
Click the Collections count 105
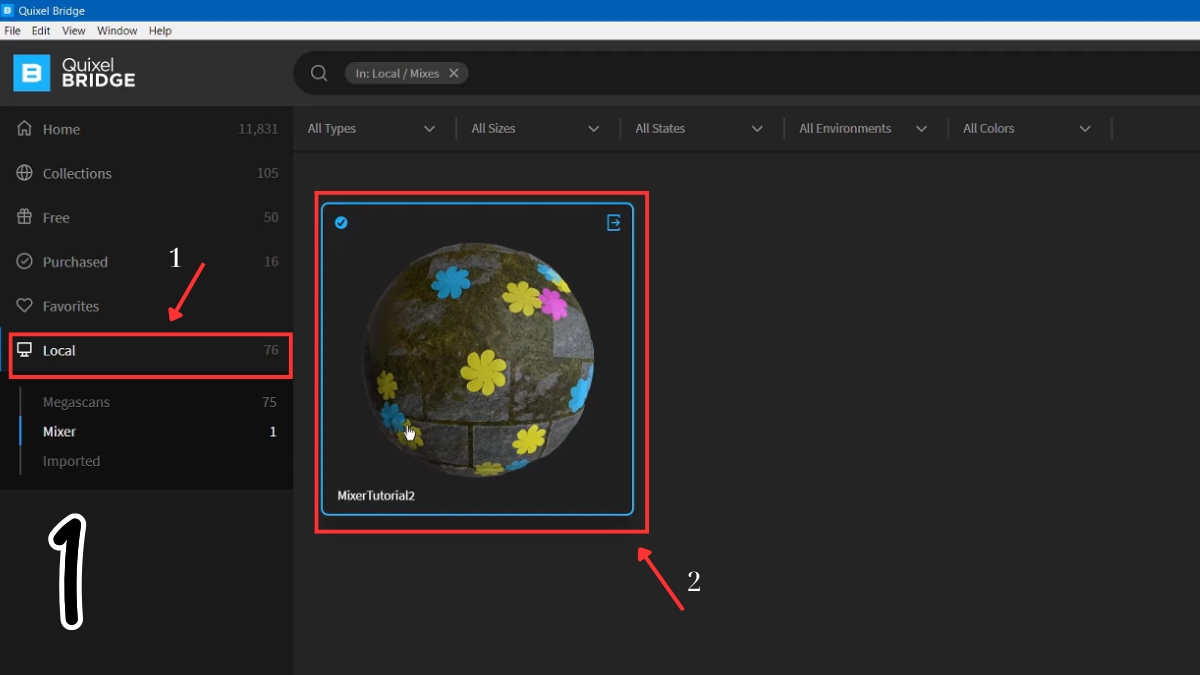(x=268, y=173)
